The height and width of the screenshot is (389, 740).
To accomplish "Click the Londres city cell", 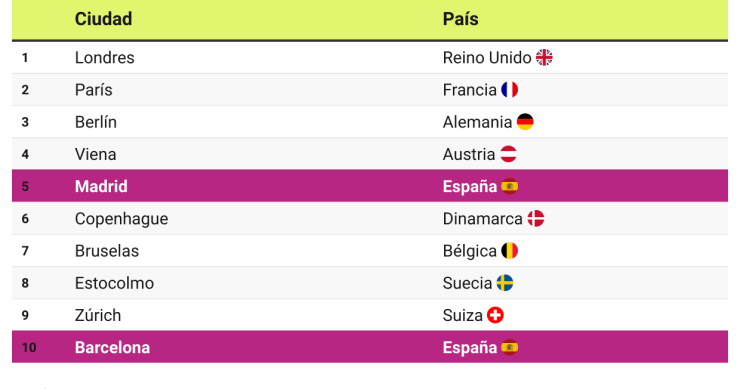I will pyautogui.click(x=105, y=58).
